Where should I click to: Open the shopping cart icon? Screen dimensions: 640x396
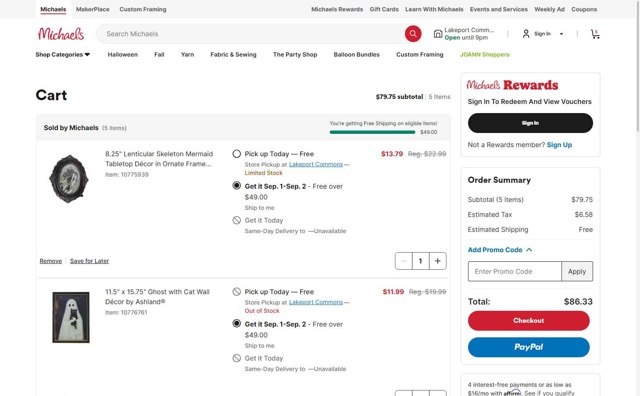(x=595, y=34)
